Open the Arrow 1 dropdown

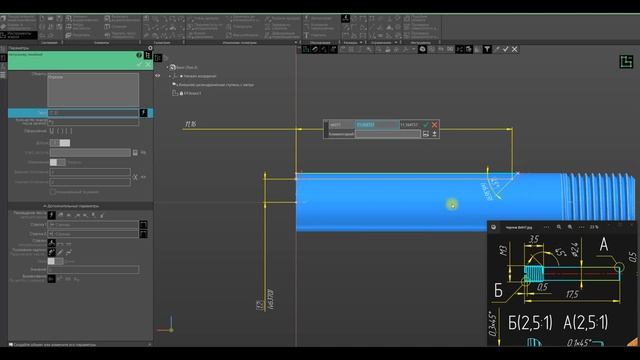93,224
